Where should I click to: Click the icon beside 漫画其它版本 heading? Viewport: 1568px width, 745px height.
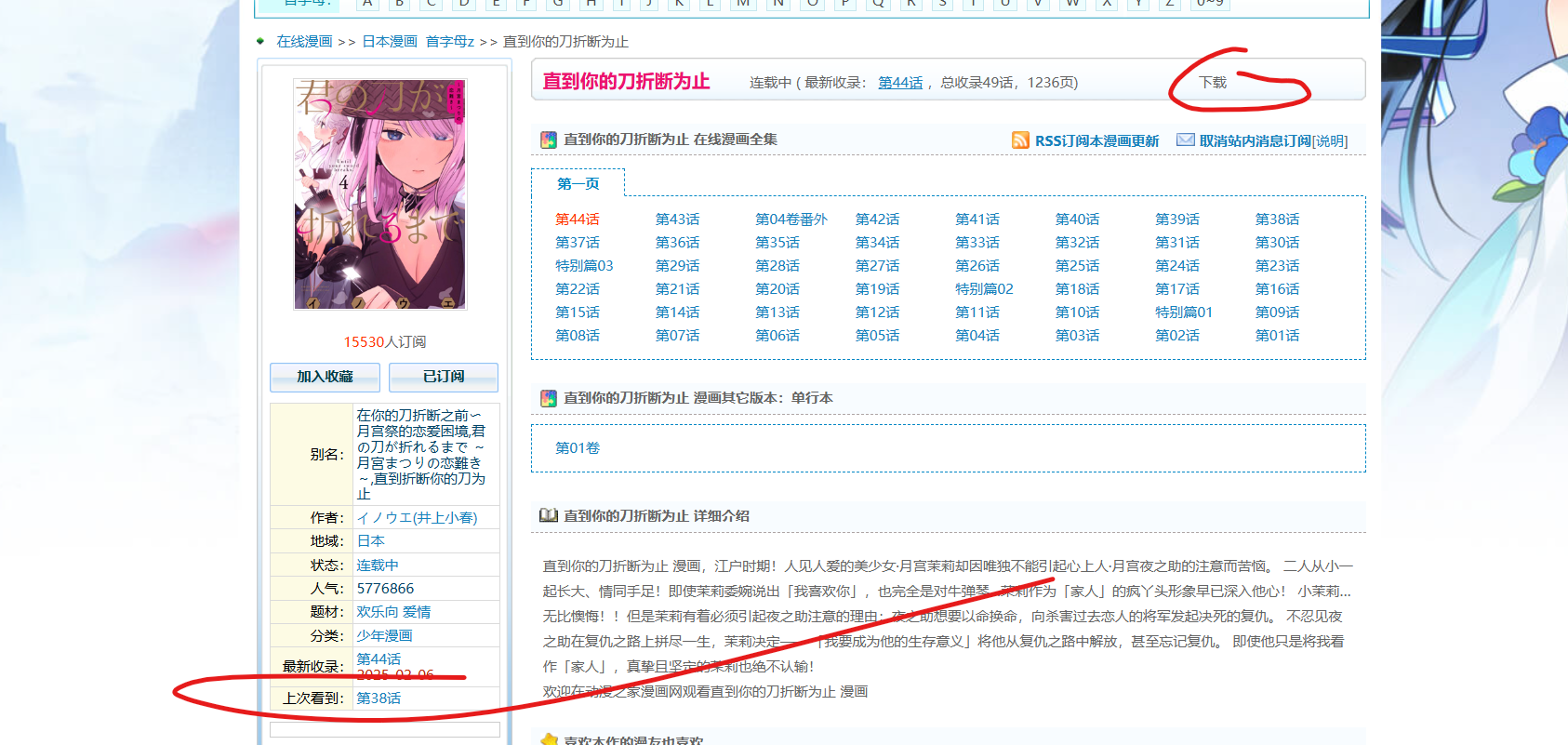click(x=549, y=398)
